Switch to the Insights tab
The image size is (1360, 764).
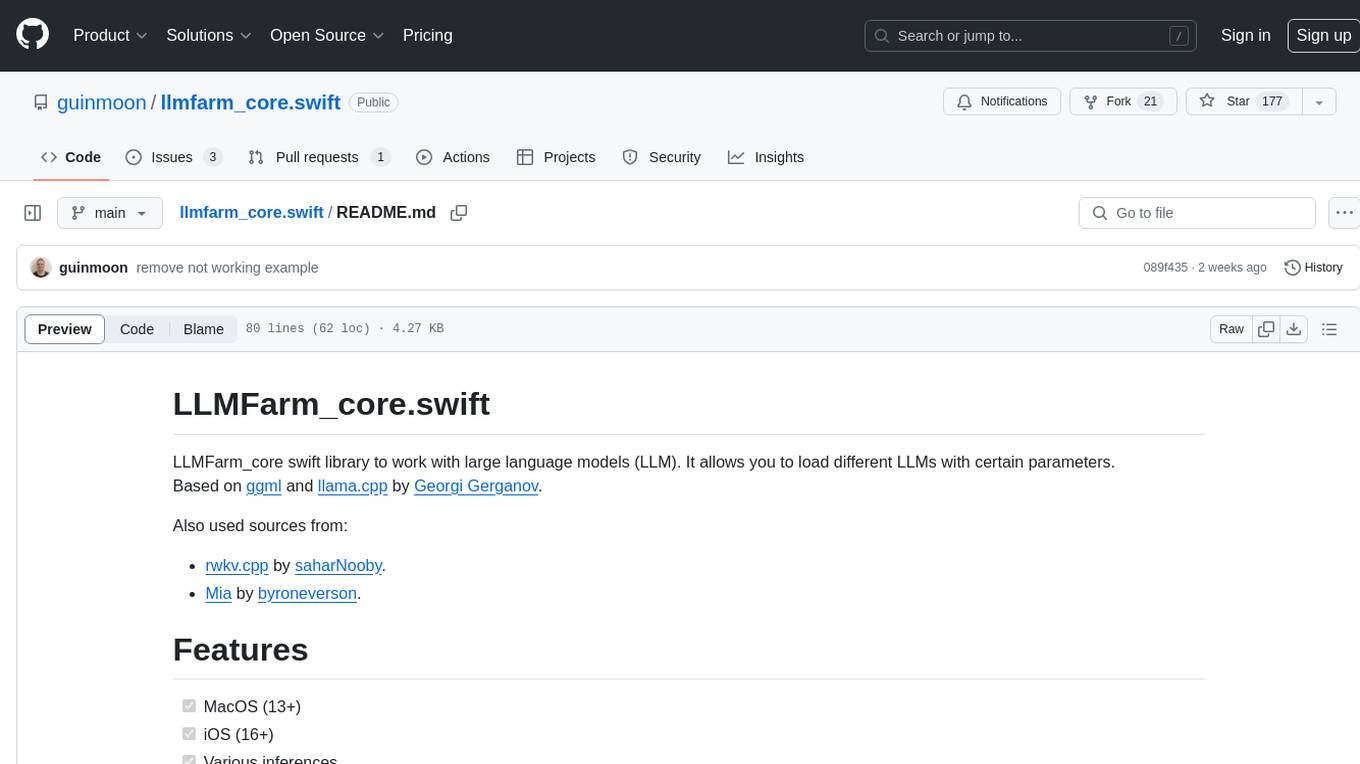click(x=766, y=157)
